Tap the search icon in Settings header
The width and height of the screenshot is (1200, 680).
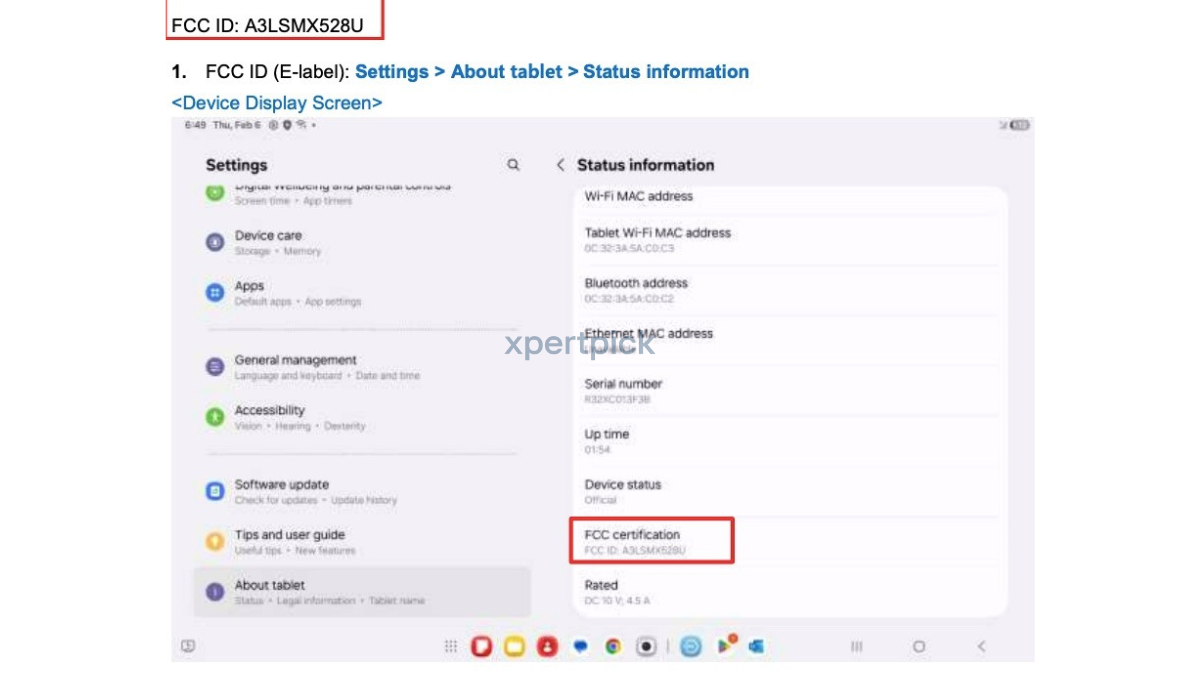click(x=513, y=165)
